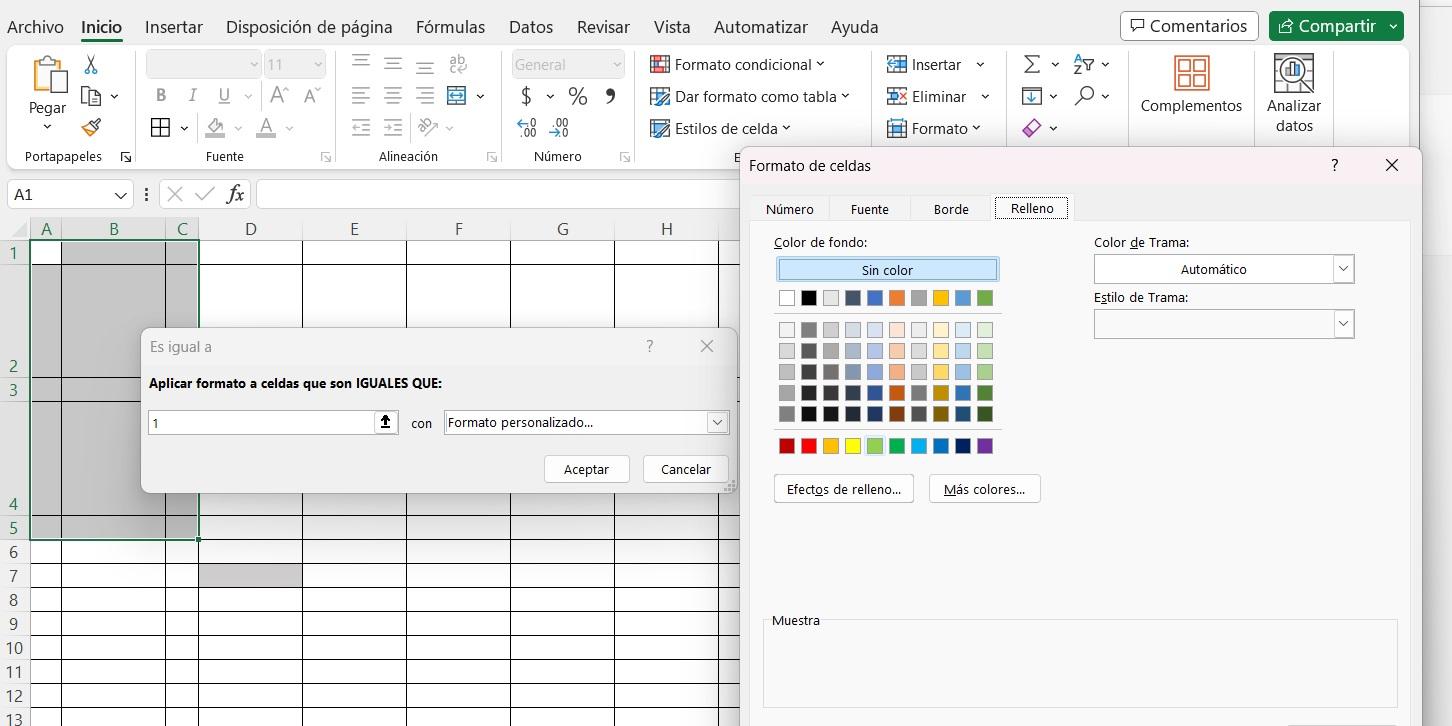Screen dimensions: 1452x726
Task: Click the Copiar icon in Portapapeles
Action: pyautogui.click(x=91, y=96)
